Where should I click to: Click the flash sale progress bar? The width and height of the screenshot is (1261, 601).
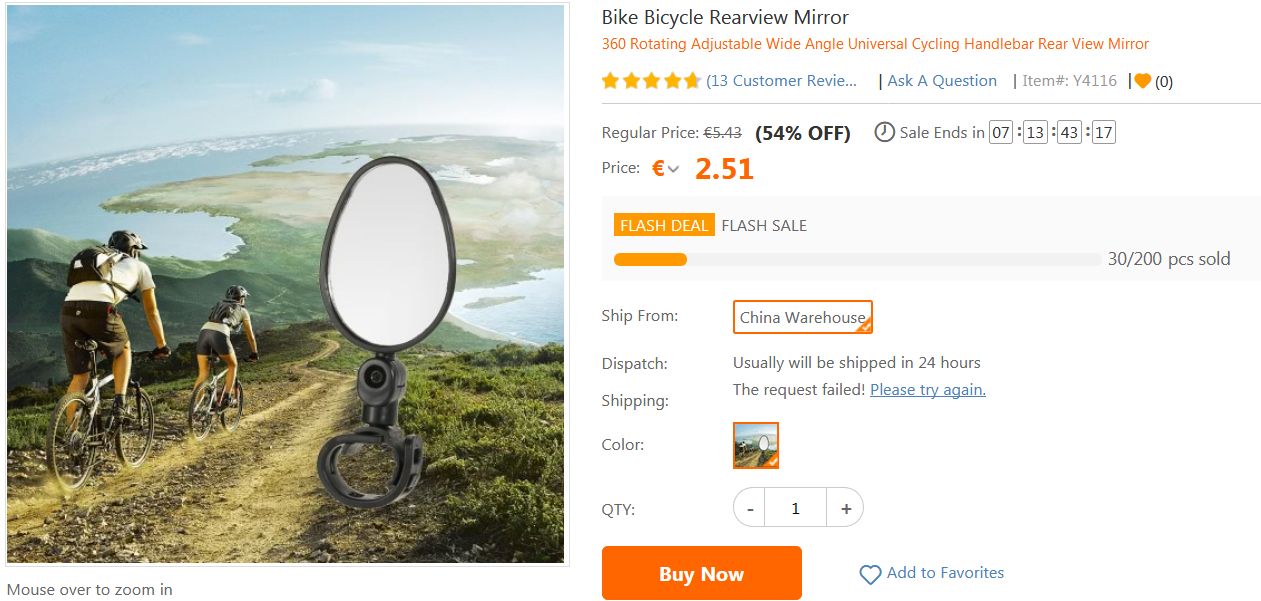[x=857, y=260]
